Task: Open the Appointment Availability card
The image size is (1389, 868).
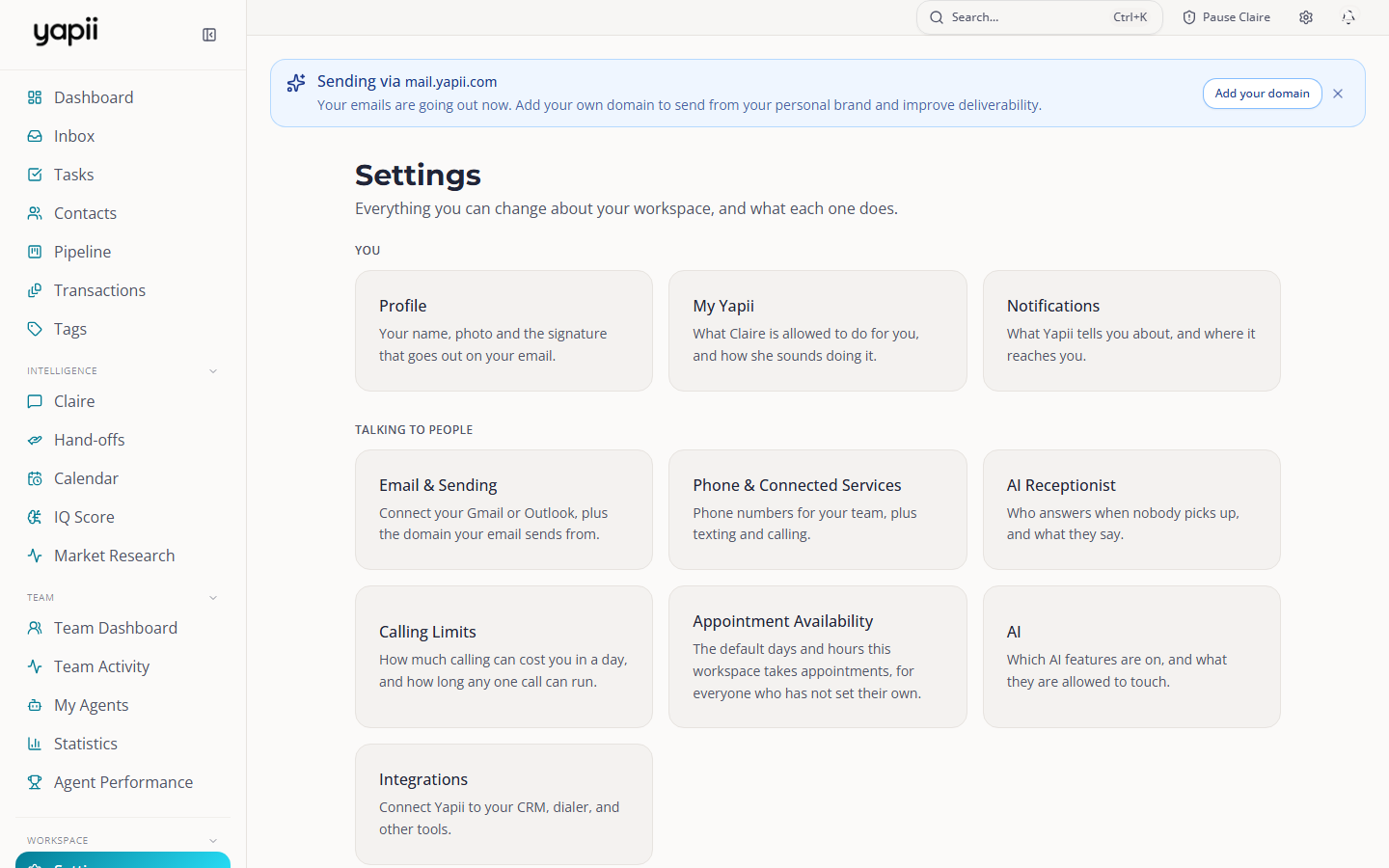Action: click(818, 657)
